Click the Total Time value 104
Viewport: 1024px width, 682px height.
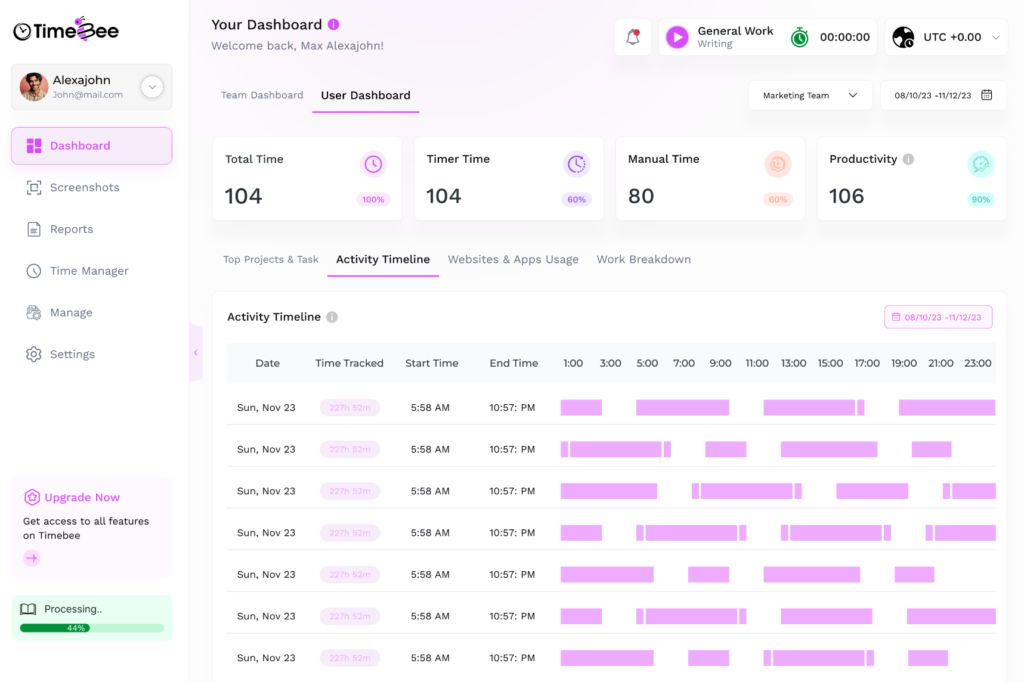(243, 196)
